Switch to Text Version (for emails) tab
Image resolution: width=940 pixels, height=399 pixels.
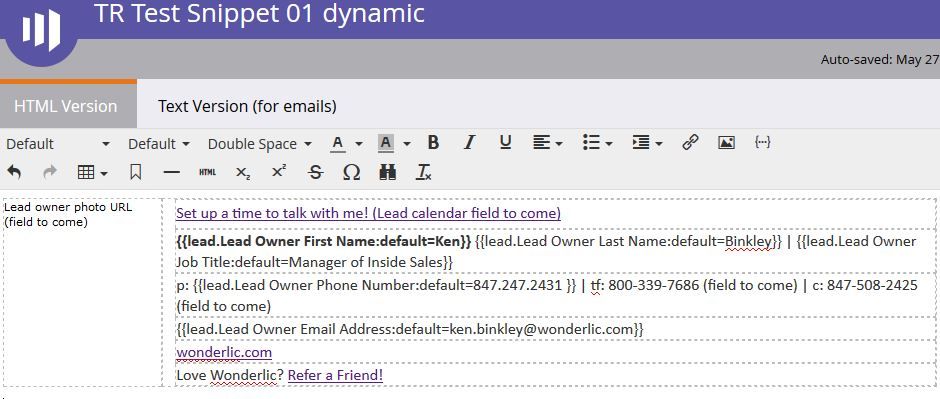coord(247,106)
